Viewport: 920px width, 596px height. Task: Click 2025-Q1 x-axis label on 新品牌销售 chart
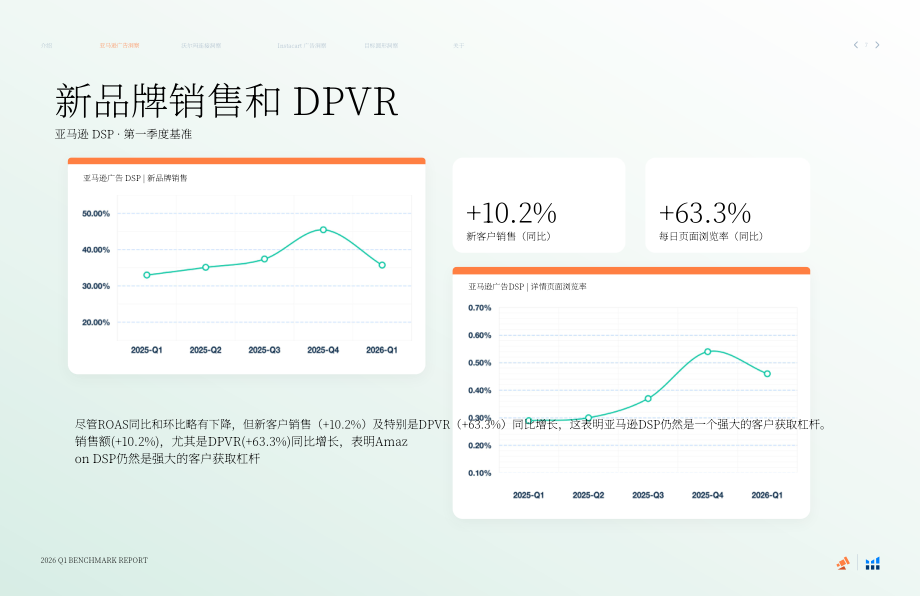point(147,350)
